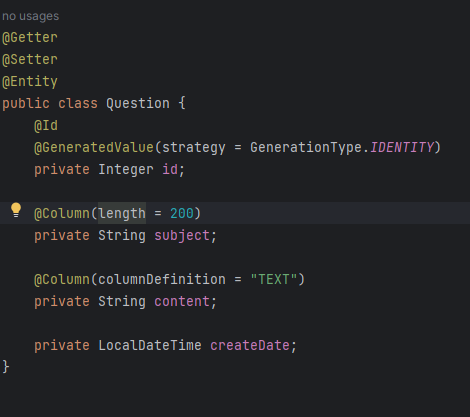Click String type before subject

122,236
